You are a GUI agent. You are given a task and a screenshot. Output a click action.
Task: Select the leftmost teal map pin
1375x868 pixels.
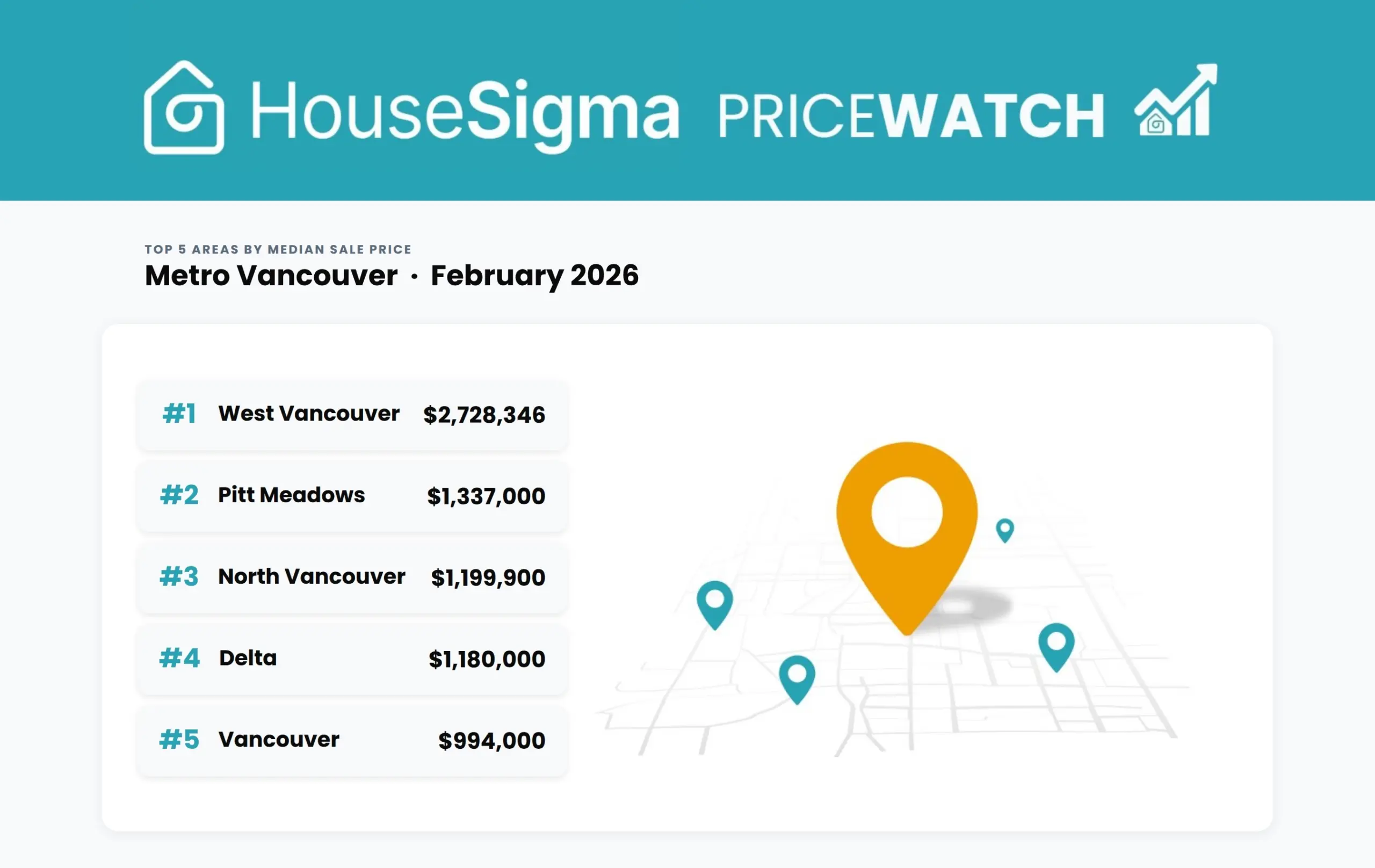(x=714, y=603)
